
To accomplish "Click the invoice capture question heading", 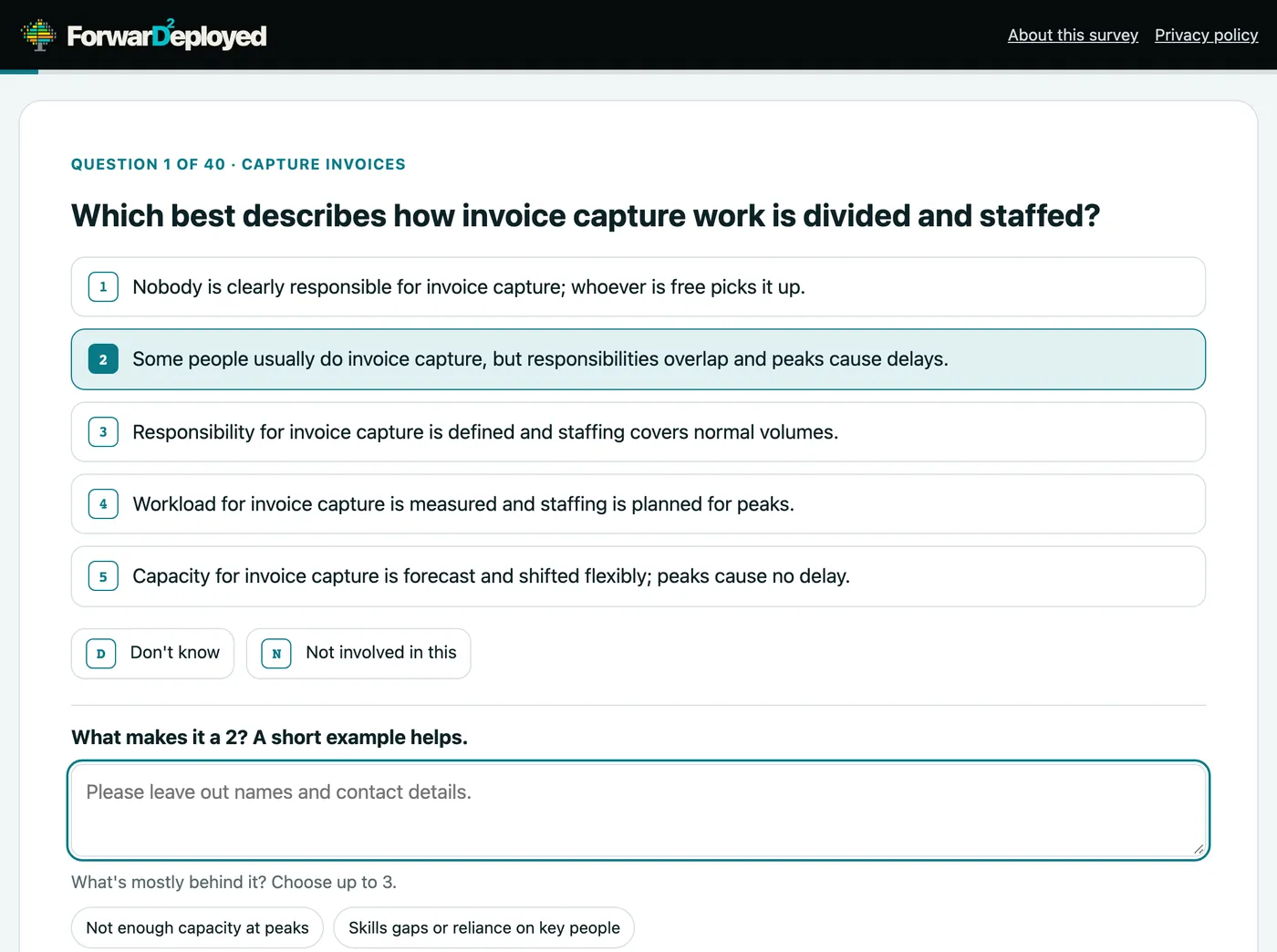I will (586, 215).
